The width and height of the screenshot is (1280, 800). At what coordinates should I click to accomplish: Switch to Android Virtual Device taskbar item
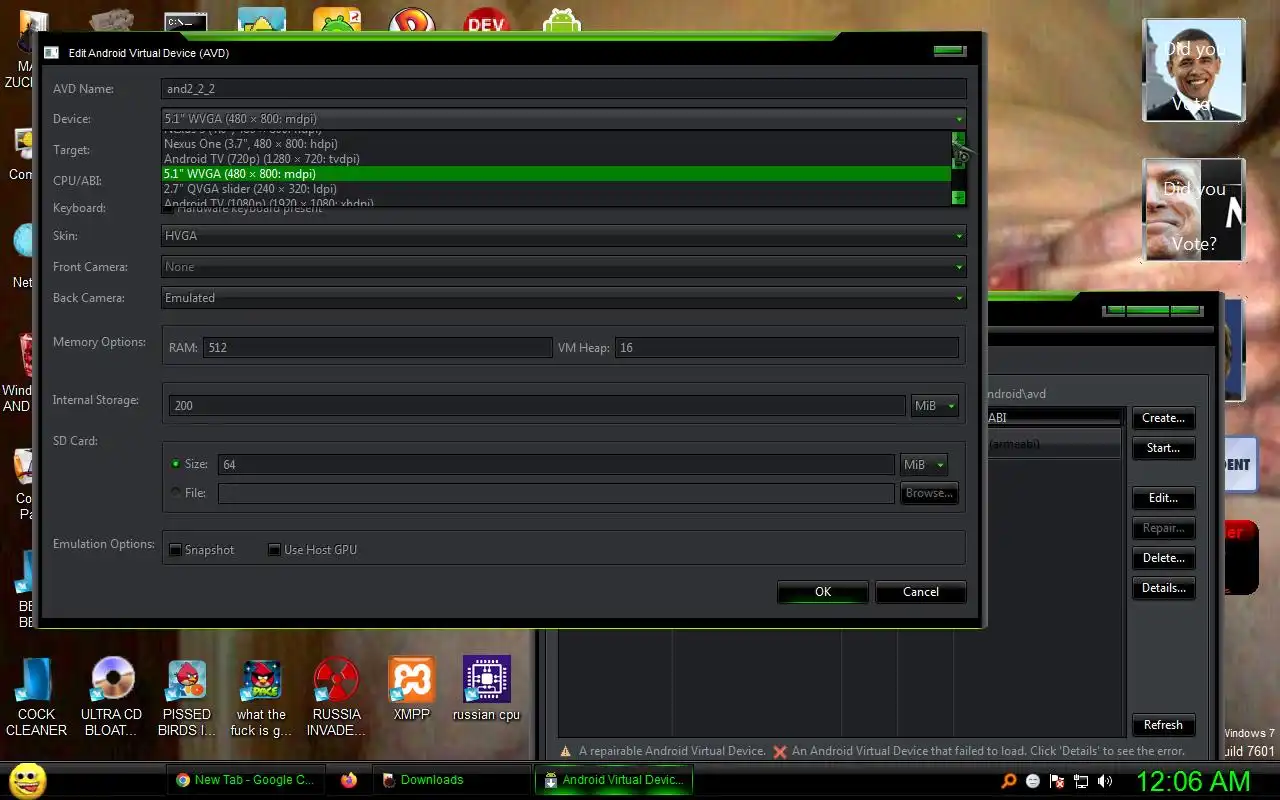tap(614, 780)
